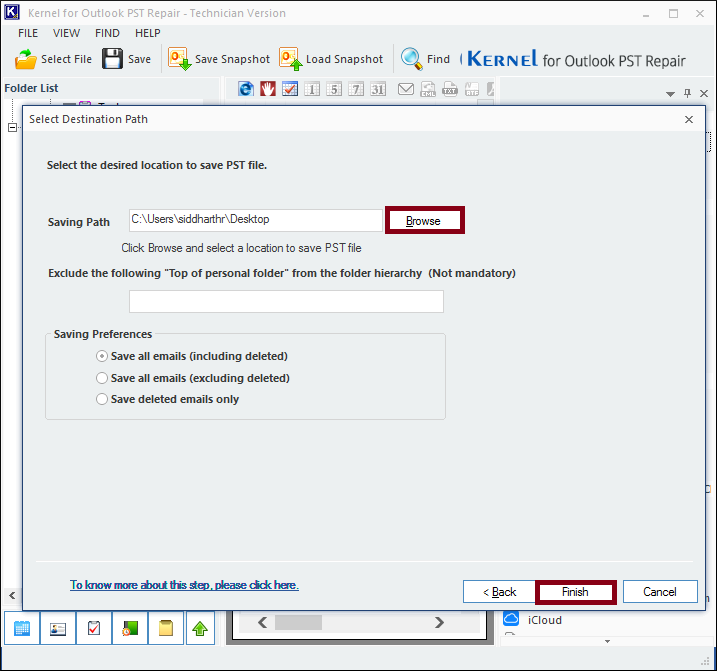Switch to the 7-day calendar view icon

pyautogui.click(x=356, y=89)
